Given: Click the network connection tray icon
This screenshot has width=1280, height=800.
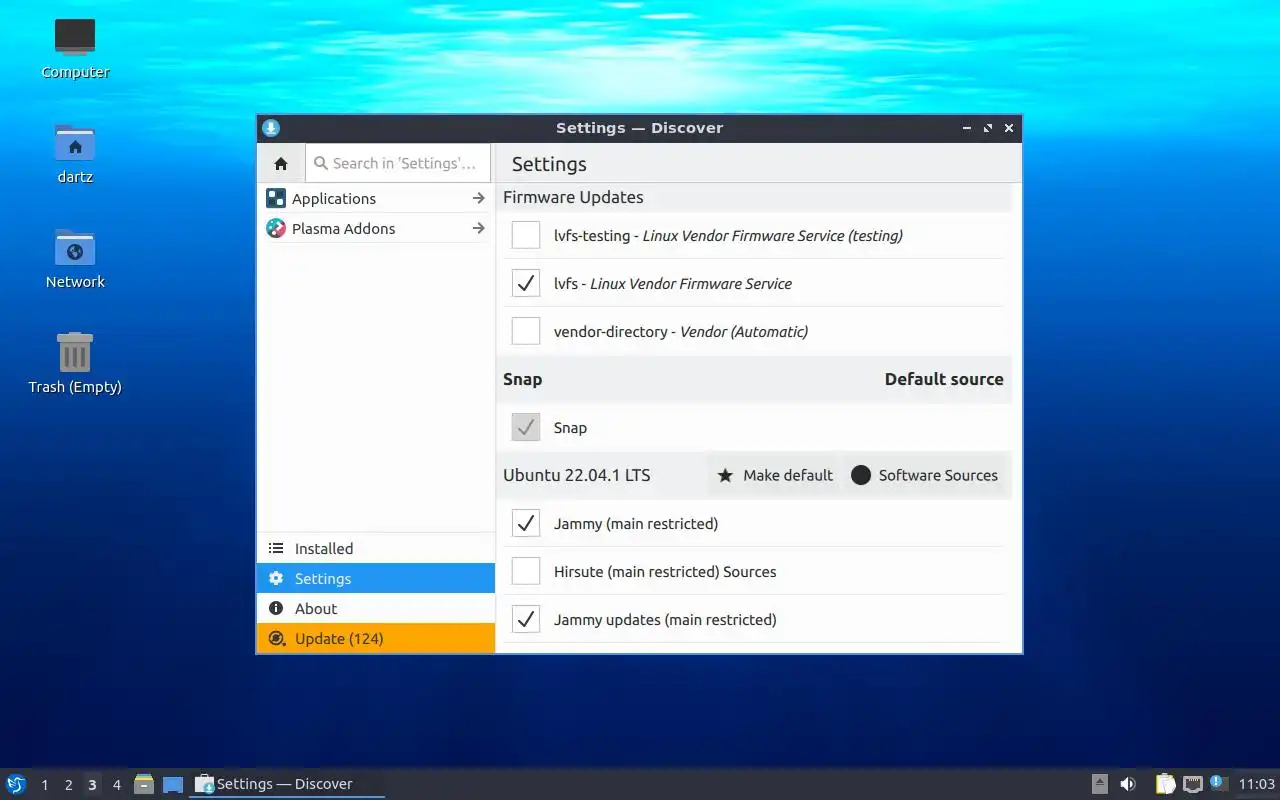Looking at the screenshot, I should [1193, 784].
